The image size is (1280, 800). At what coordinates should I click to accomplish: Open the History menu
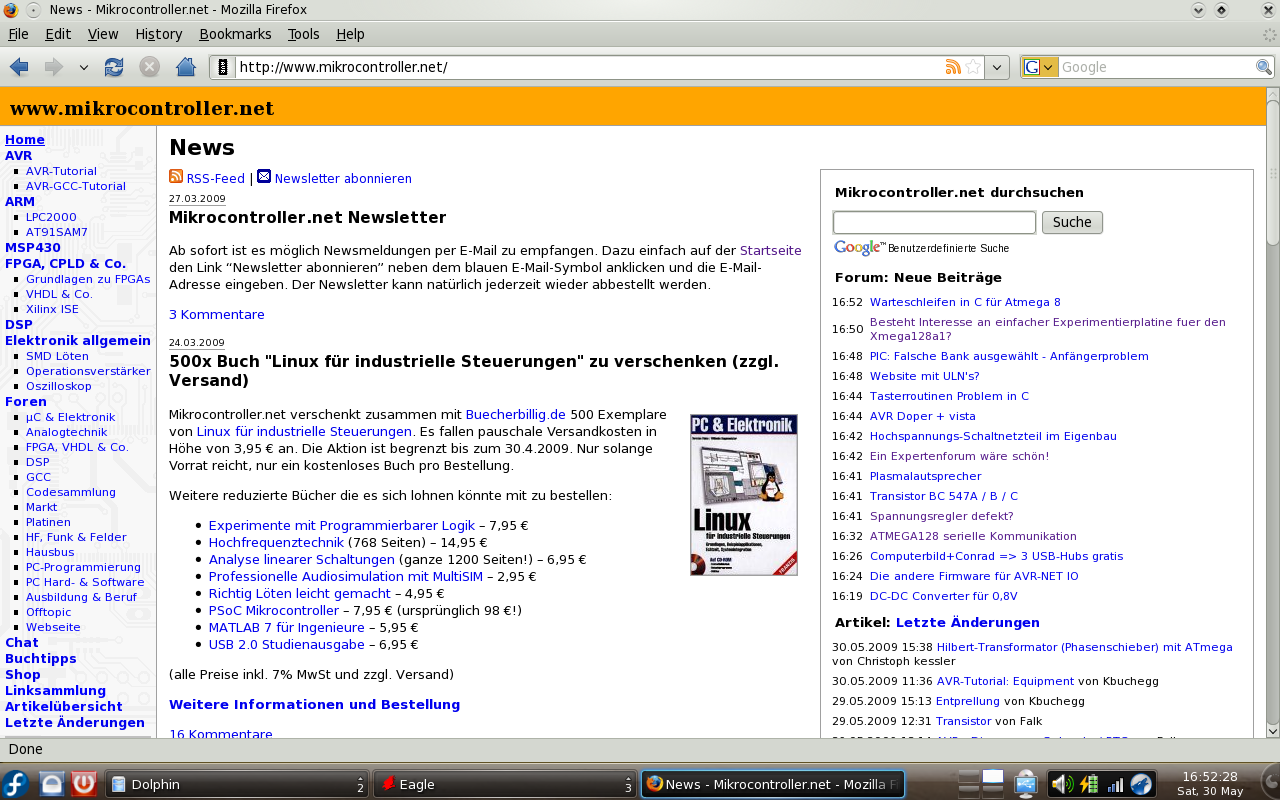[159, 34]
